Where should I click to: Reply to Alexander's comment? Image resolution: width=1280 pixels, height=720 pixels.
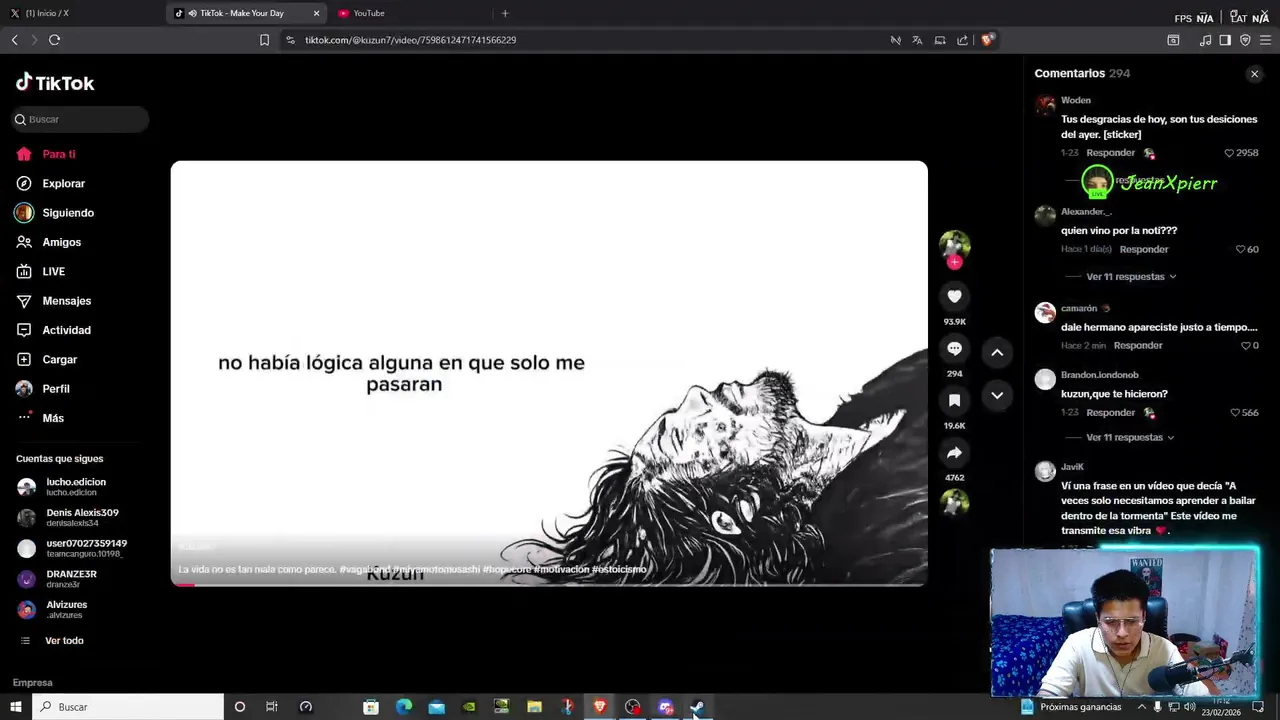coord(1144,249)
